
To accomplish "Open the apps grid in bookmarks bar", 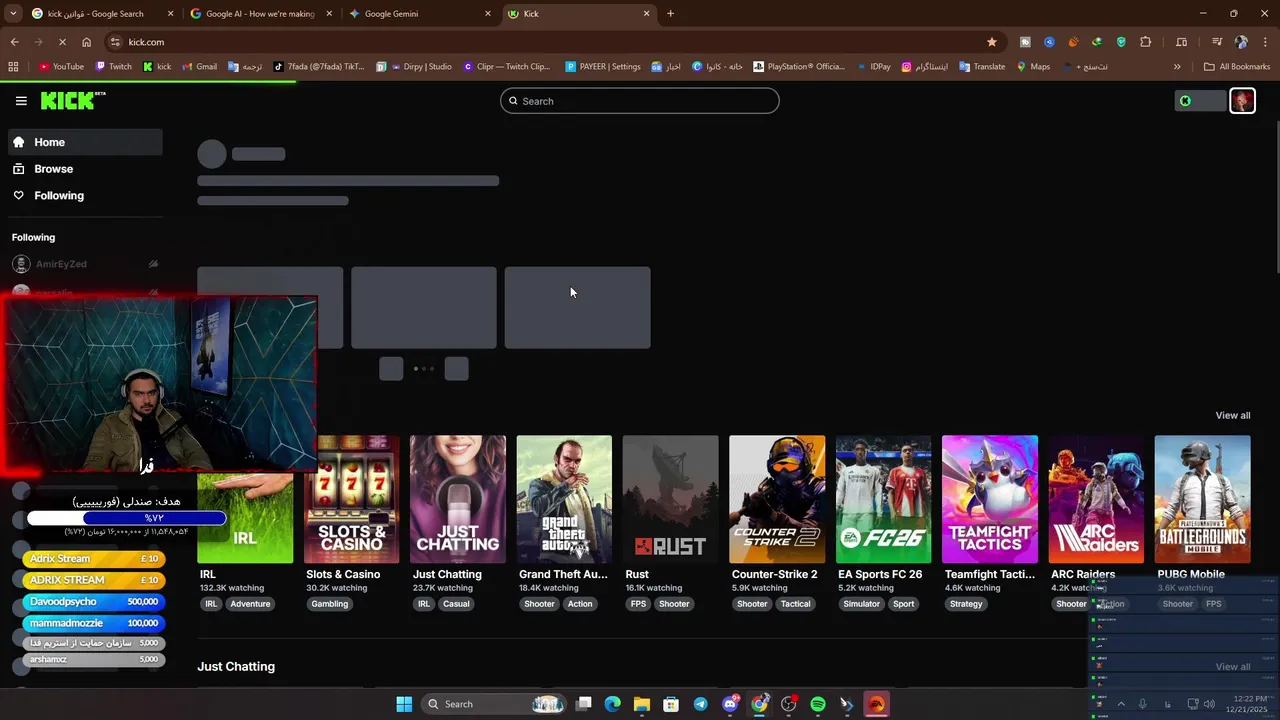I will pos(13,67).
